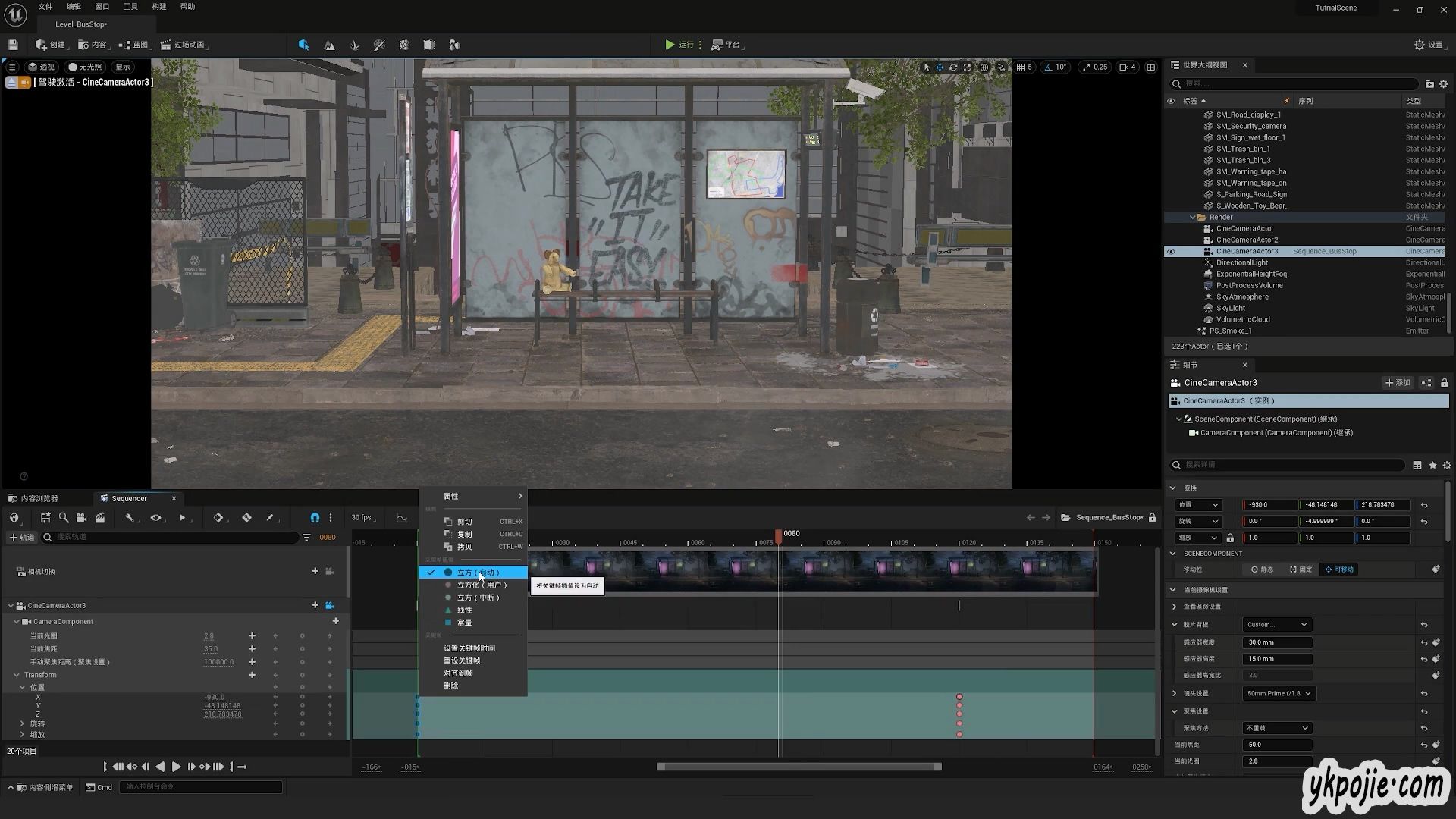Select the 静态 mobility option
This screenshot has height=819, width=1456.
(1262, 570)
